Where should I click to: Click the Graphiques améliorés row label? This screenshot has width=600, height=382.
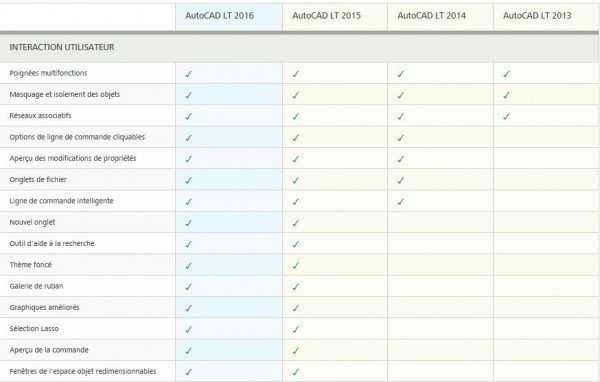tap(44, 307)
